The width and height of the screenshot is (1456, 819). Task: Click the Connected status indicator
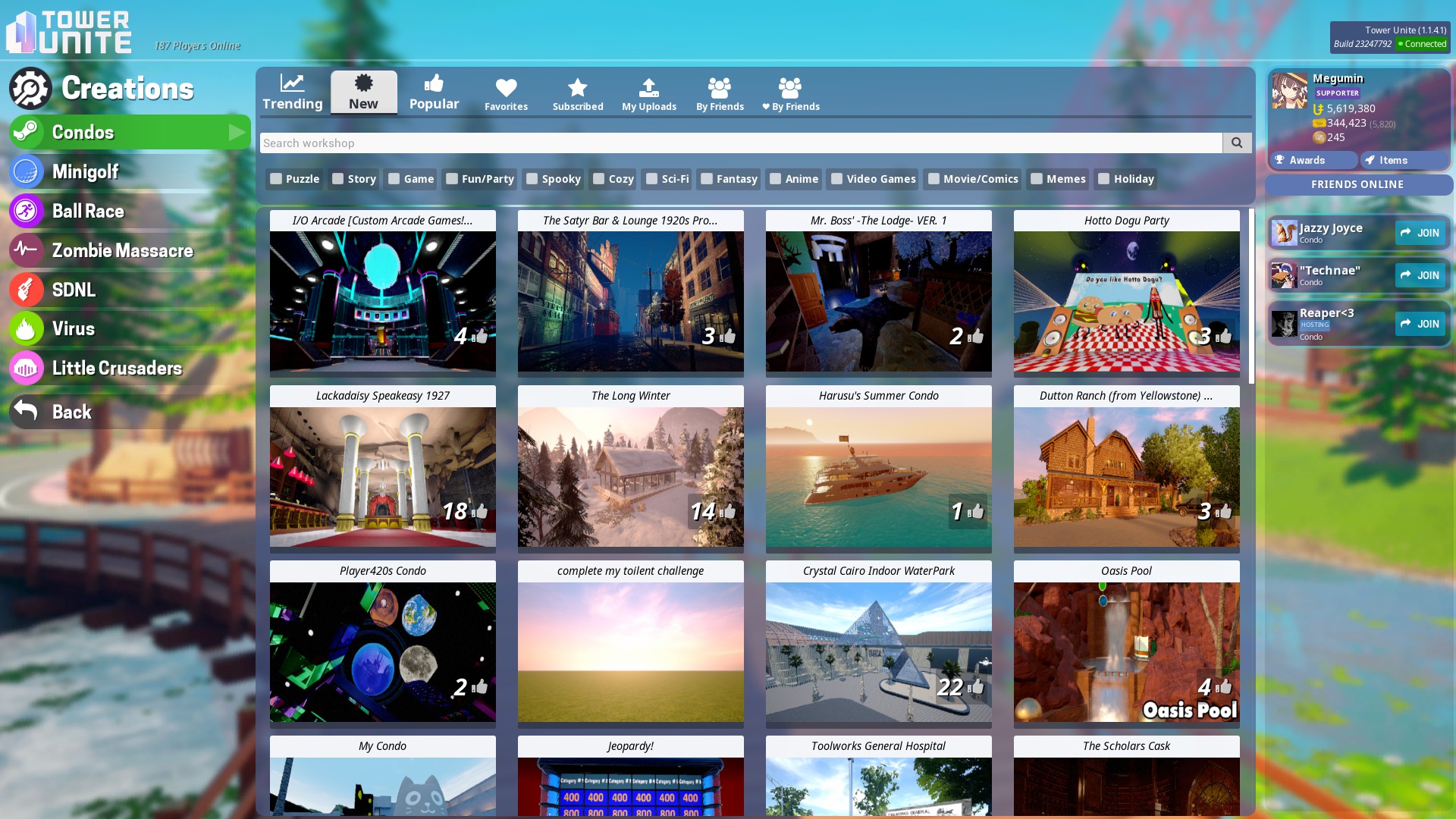pyautogui.click(x=1422, y=44)
